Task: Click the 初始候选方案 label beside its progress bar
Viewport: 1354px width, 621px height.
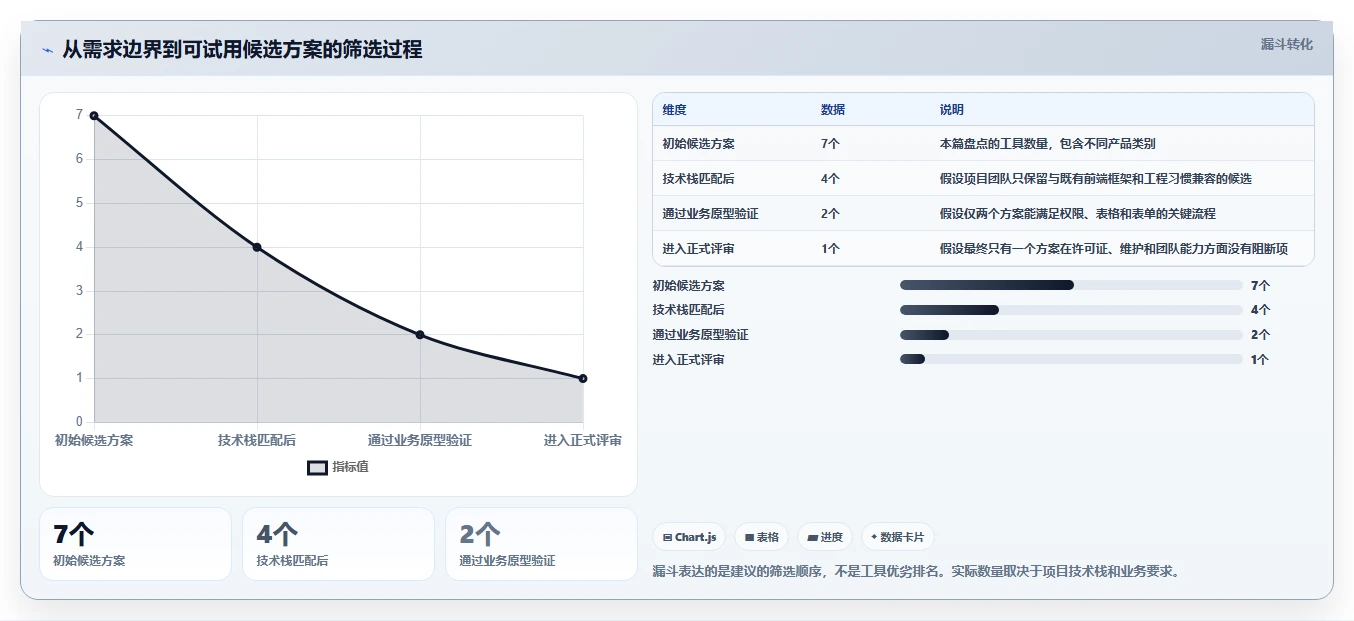Action: point(689,286)
